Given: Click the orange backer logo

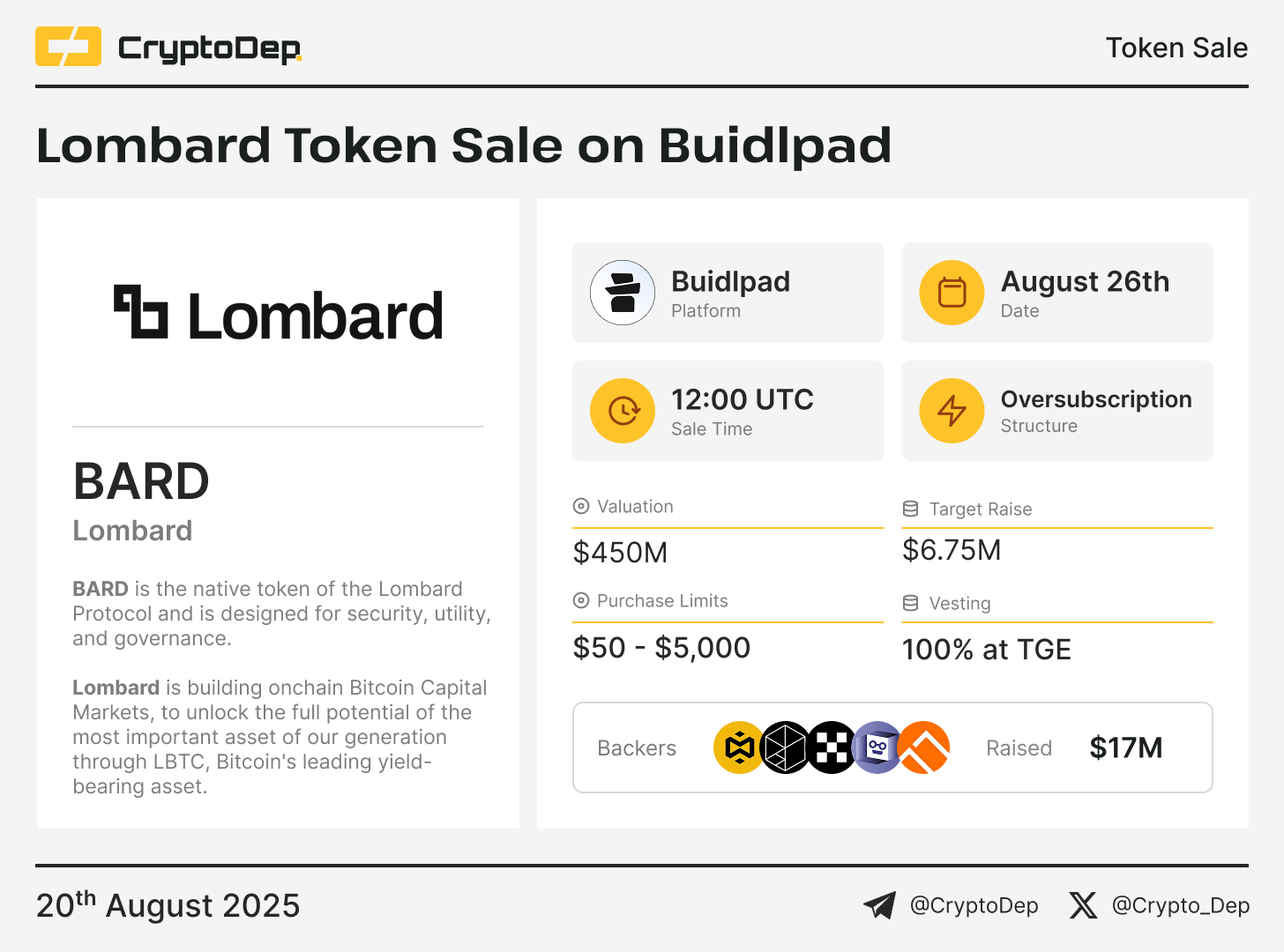Looking at the screenshot, I should point(924,747).
